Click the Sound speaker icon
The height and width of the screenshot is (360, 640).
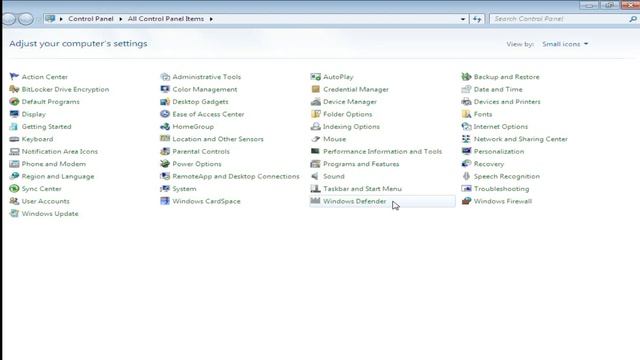tap(316, 176)
